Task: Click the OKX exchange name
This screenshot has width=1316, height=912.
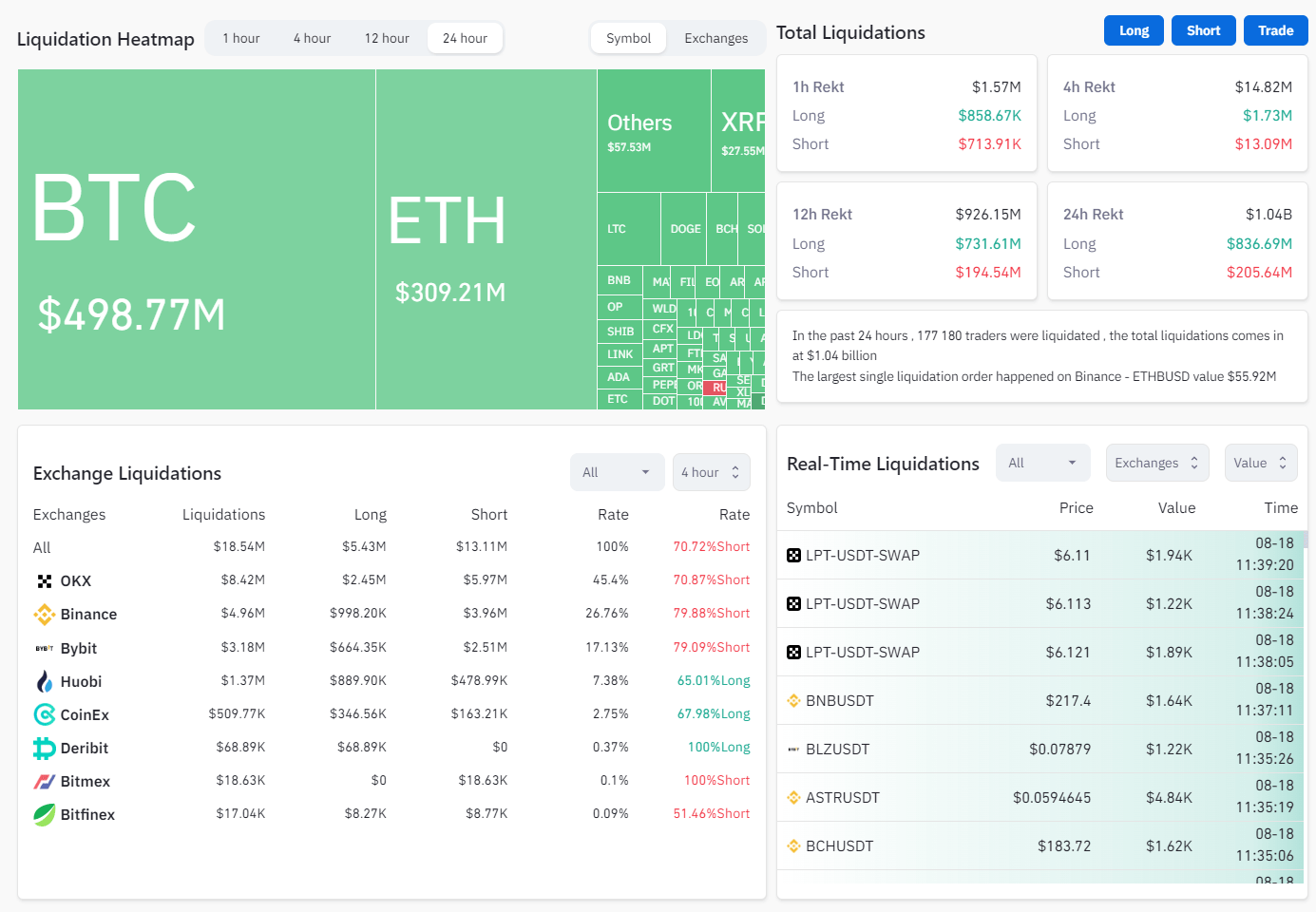Action: coord(76,580)
